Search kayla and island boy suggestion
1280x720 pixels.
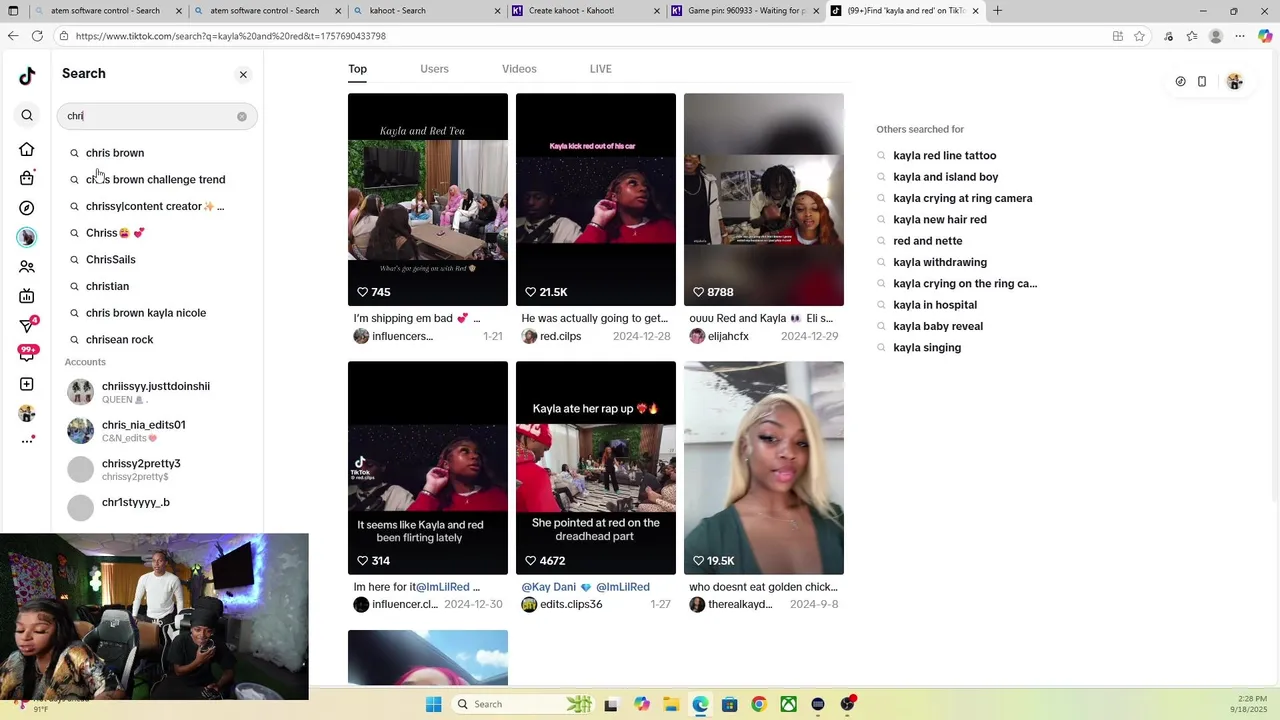(946, 177)
